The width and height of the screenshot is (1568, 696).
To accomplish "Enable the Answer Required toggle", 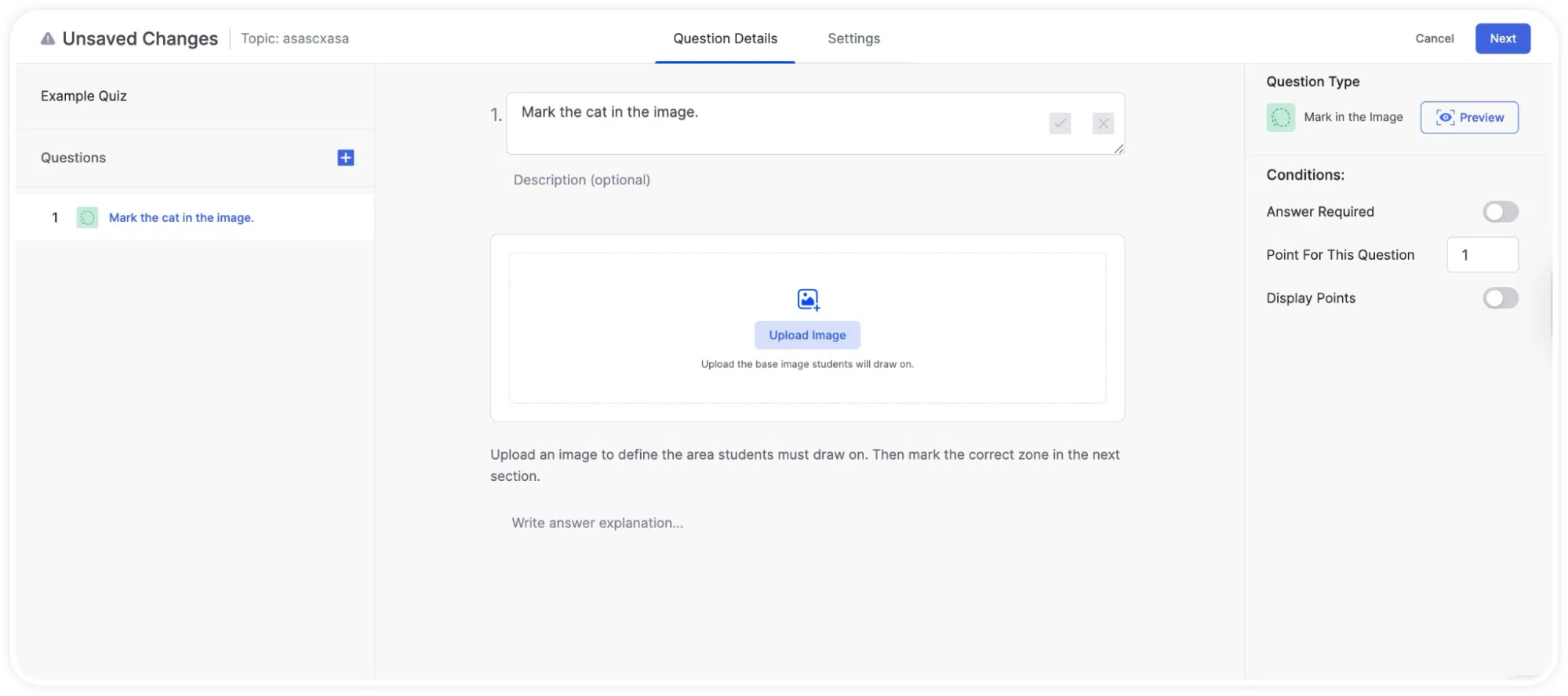I will click(x=1500, y=212).
